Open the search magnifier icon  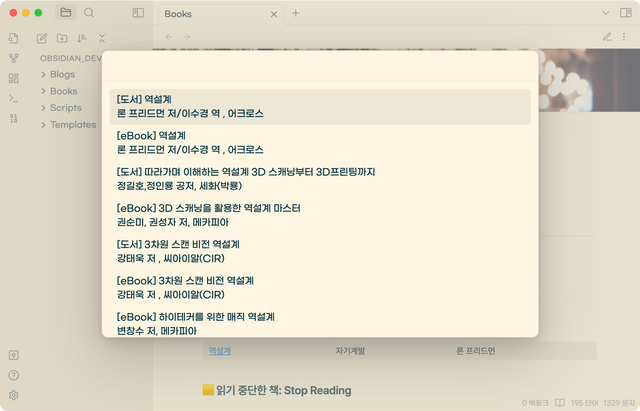pyautogui.click(x=89, y=13)
